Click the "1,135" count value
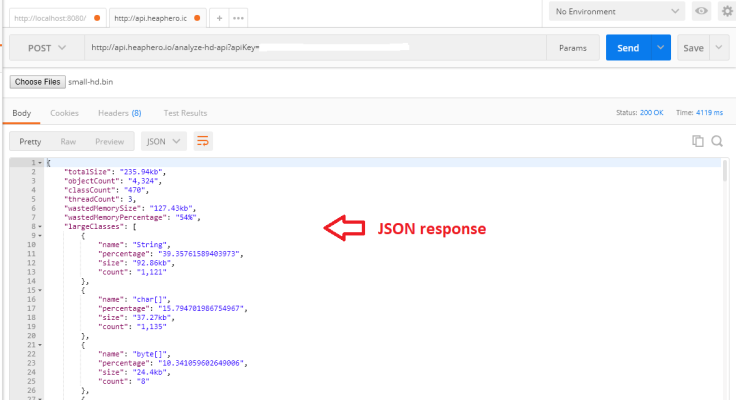Image resolution: width=736 pixels, height=400 pixels. 152,327
